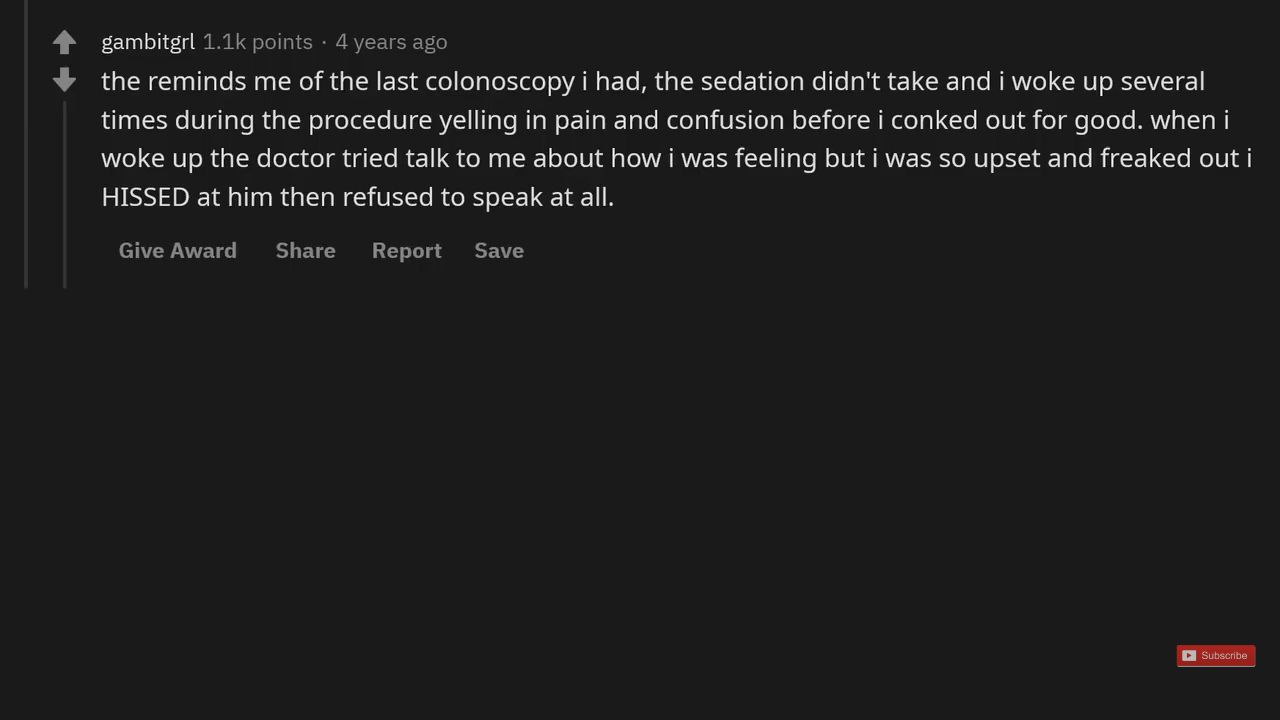Click the Subscribe text label
1280x720 pixels.
(1224, 656)
